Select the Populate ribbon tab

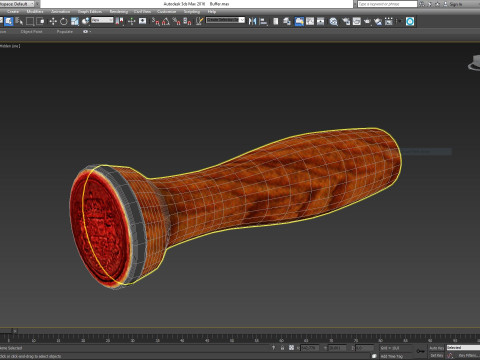tap(65, 32)
